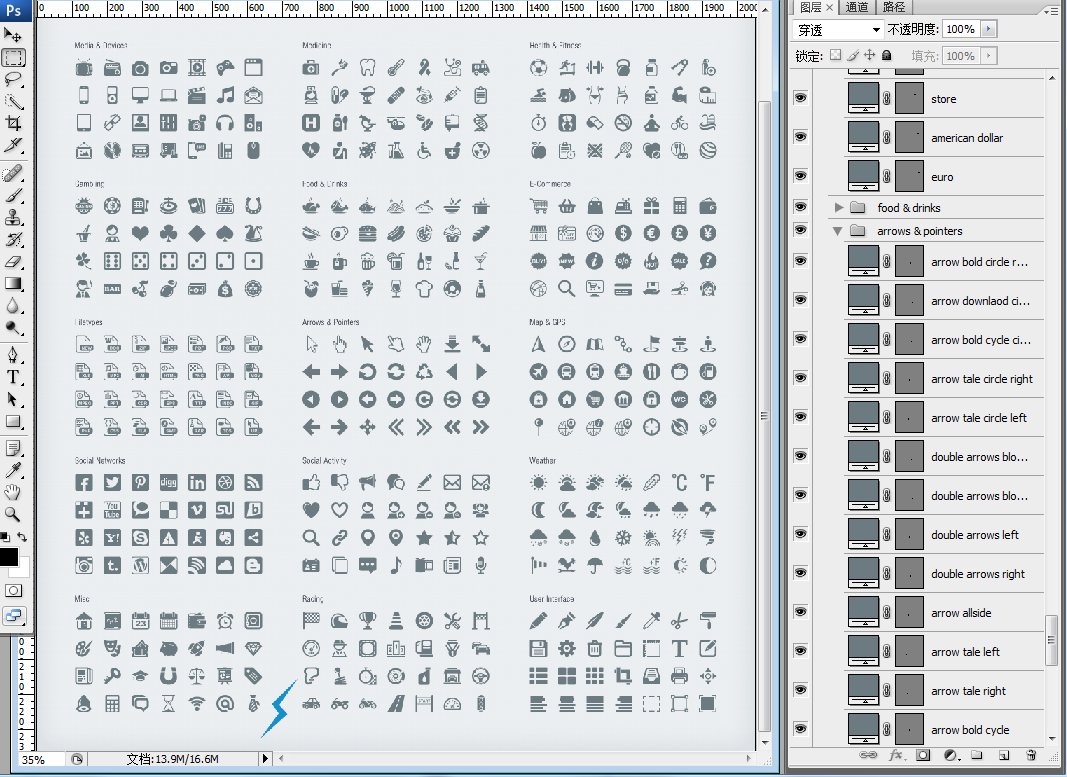The width and height of the screenshot is (1067, 777).
Task: Collapse the arrows & pointers layer group
Action: pyautogui.click(x=839, y=231)
